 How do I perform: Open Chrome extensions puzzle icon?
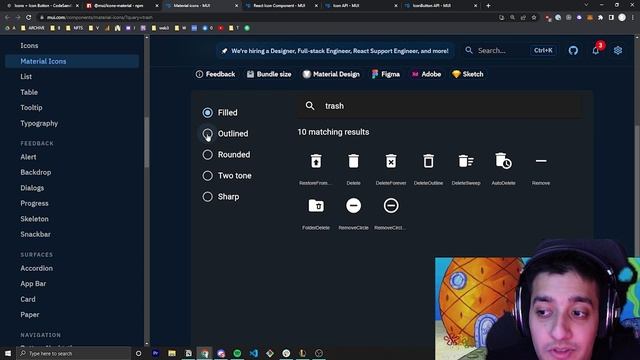coord(600,18)
